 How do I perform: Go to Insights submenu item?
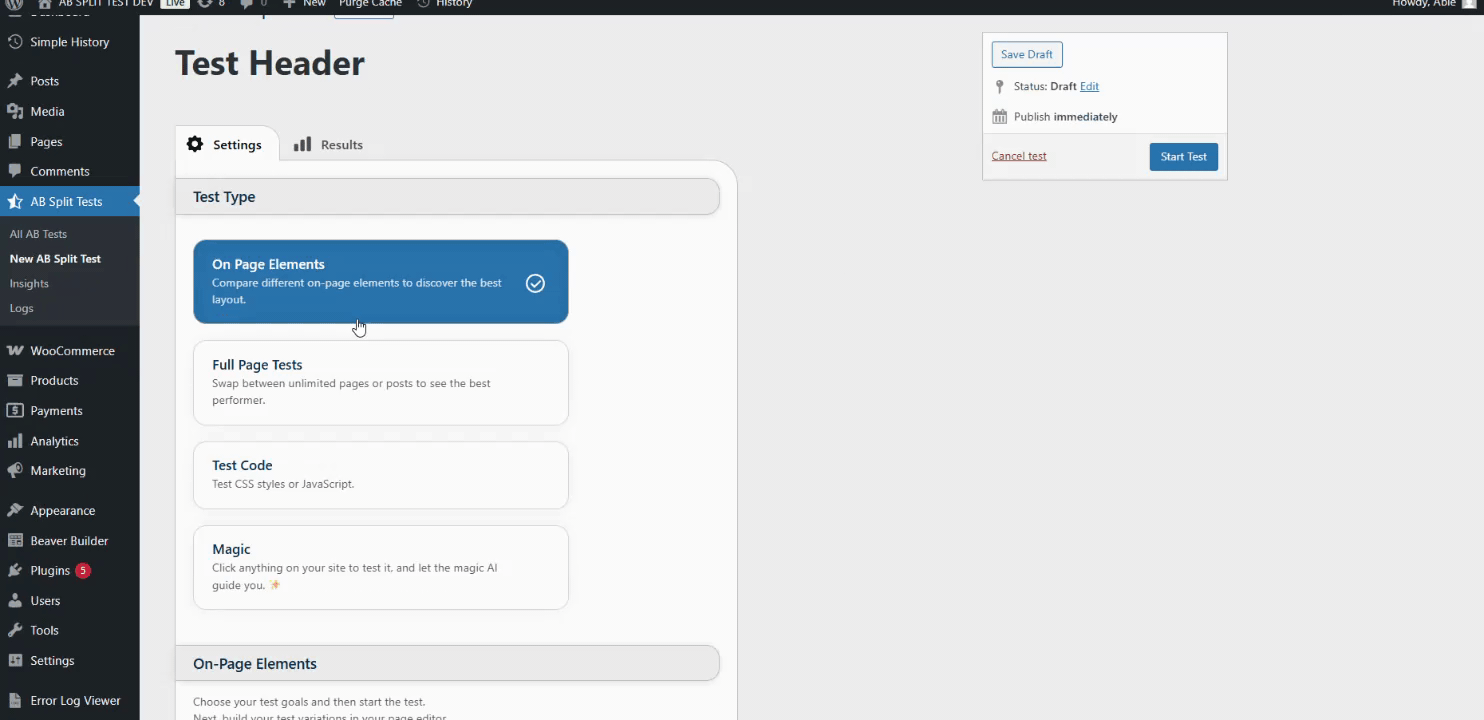click(29, 284)
